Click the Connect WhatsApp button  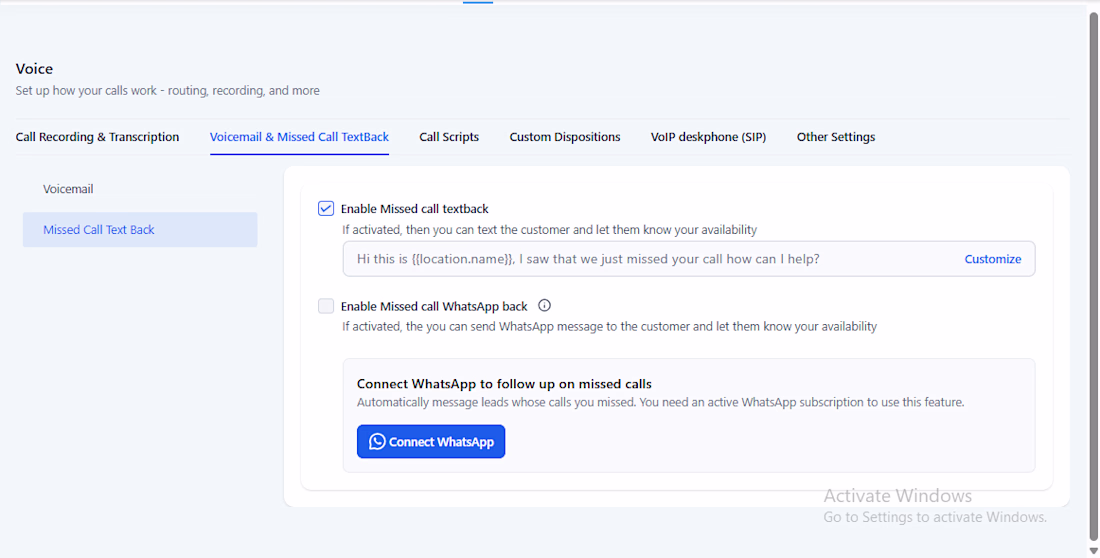(x=431, y=441)
